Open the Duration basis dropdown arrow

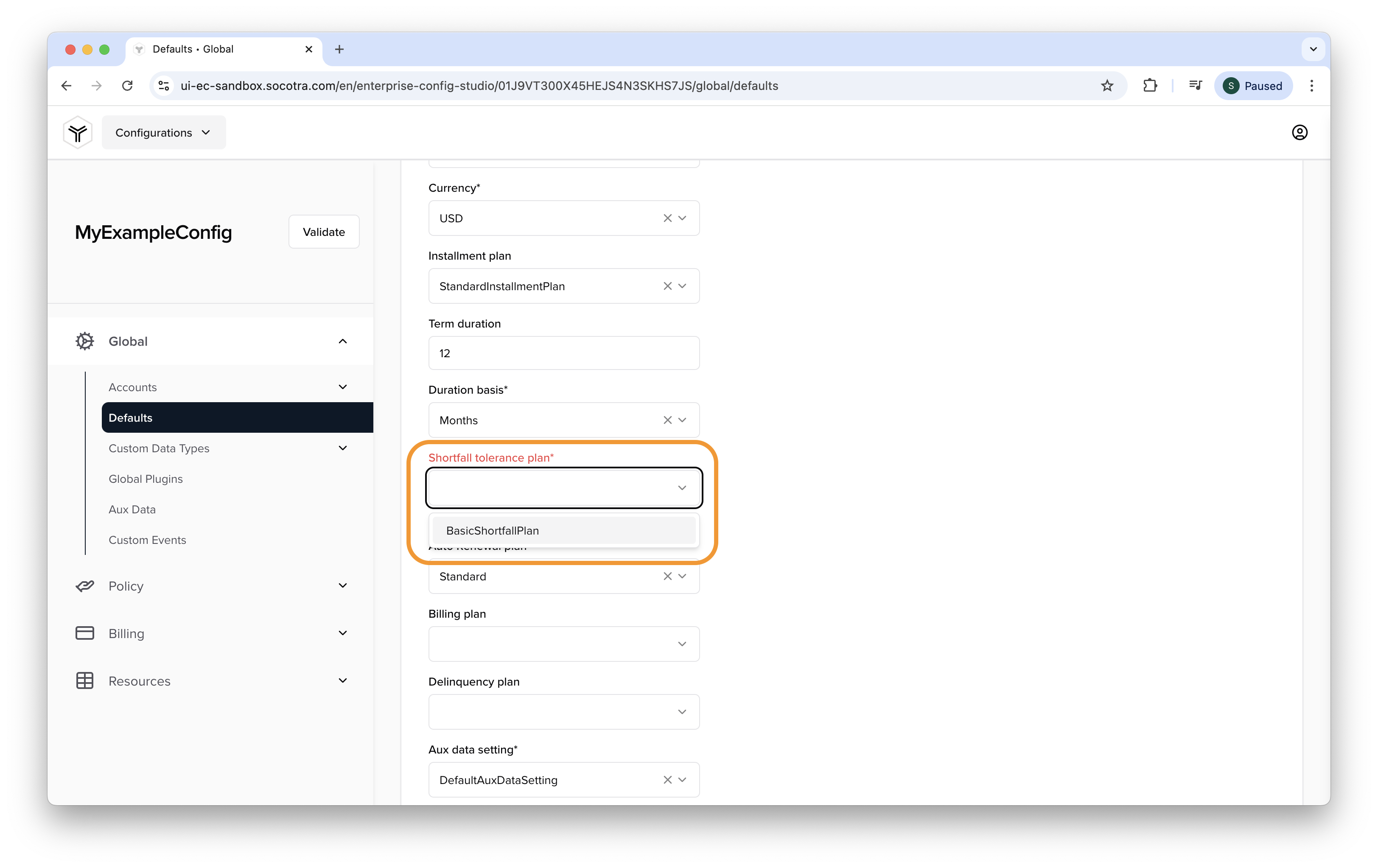click(x=682, y=420)
